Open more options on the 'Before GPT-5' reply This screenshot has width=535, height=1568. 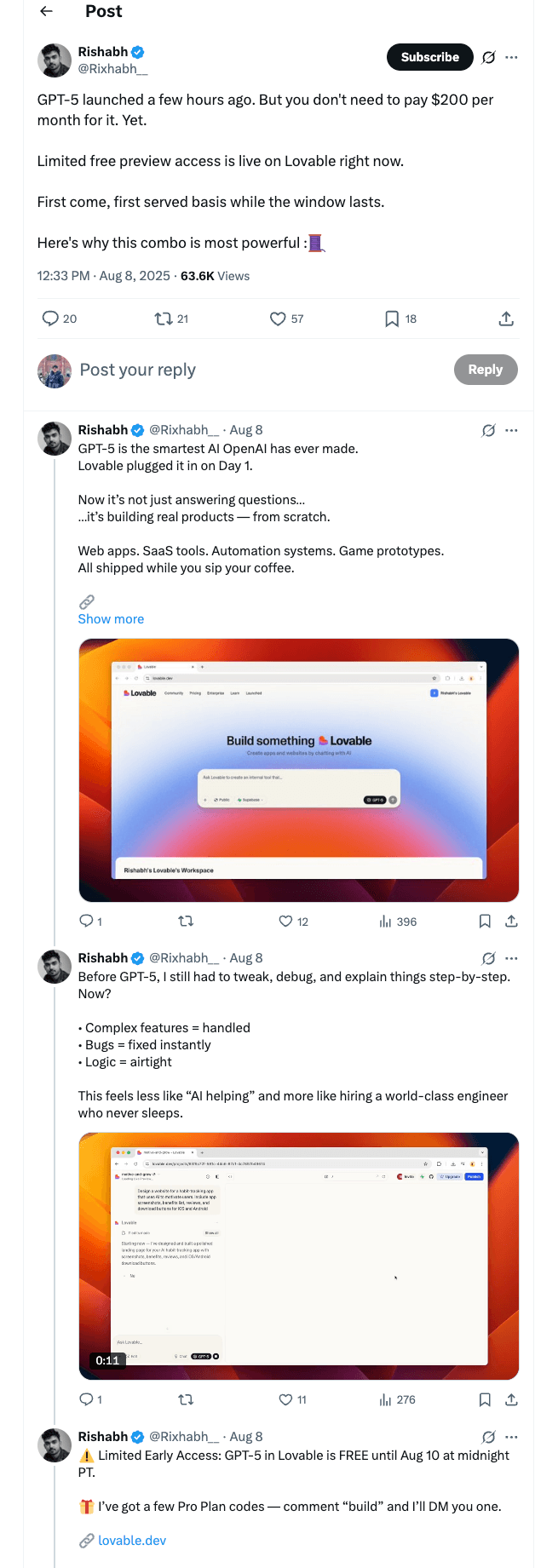(511, 958)
